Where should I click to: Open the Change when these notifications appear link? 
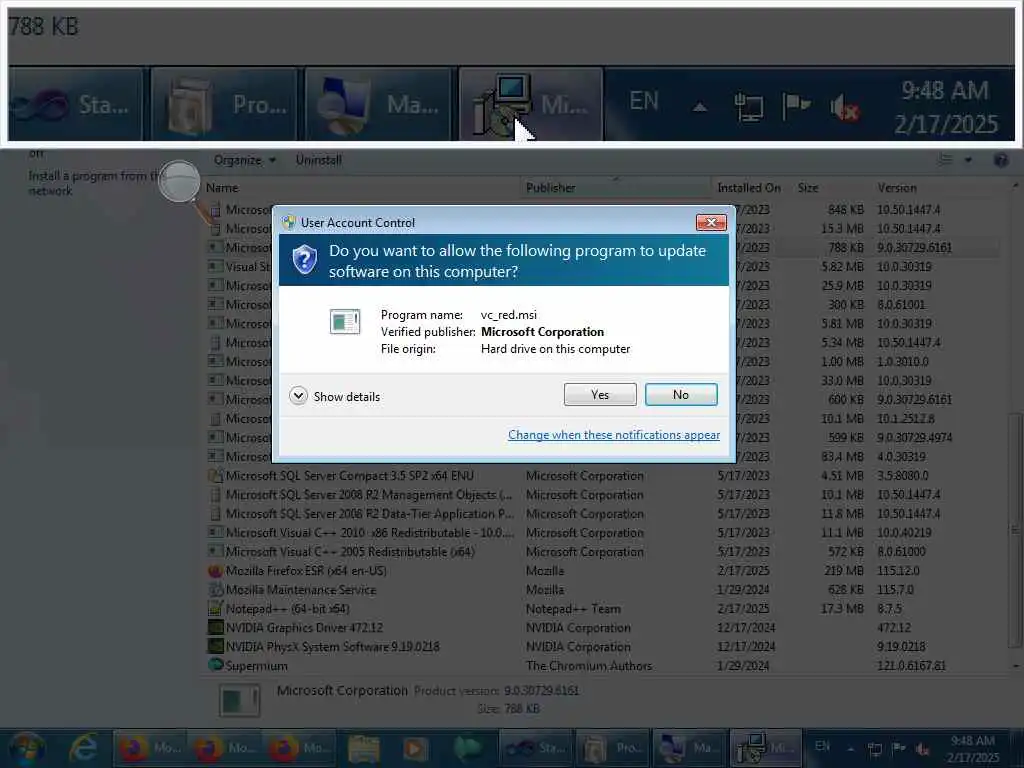click(614, 435)
